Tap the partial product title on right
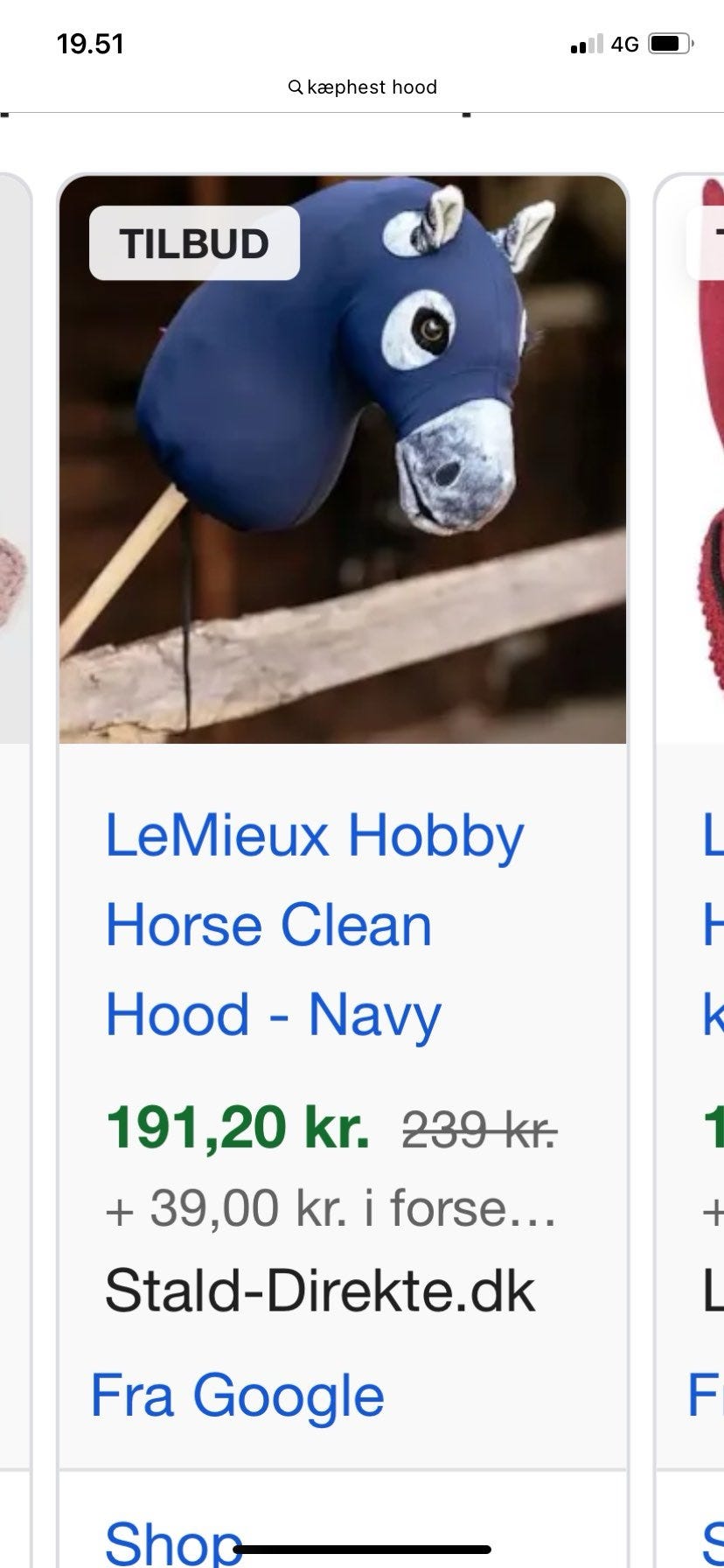The width and height of the screenshot is (724, 1568). tap(713, 925)
